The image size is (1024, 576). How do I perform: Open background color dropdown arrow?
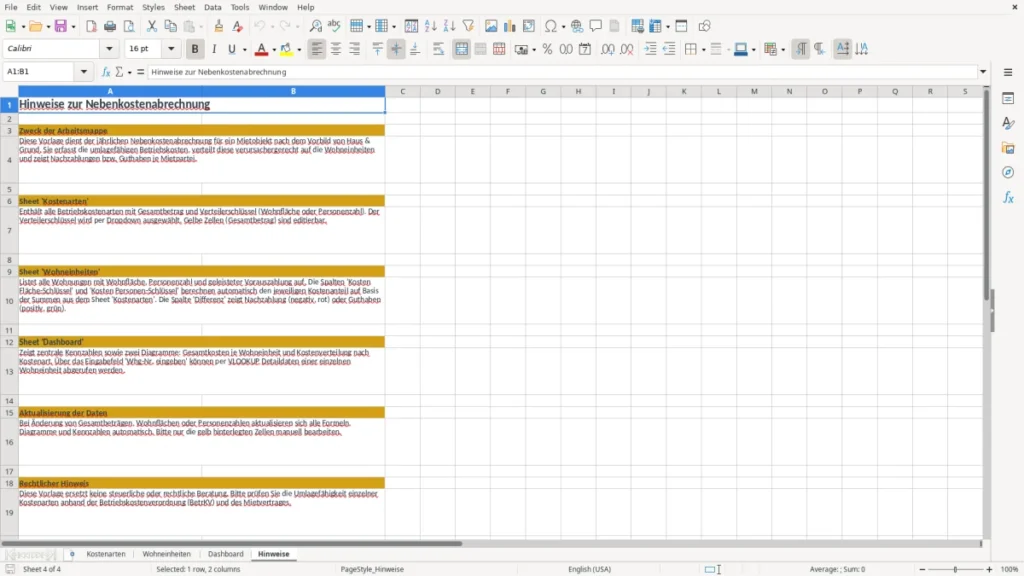tap(299, 50)
